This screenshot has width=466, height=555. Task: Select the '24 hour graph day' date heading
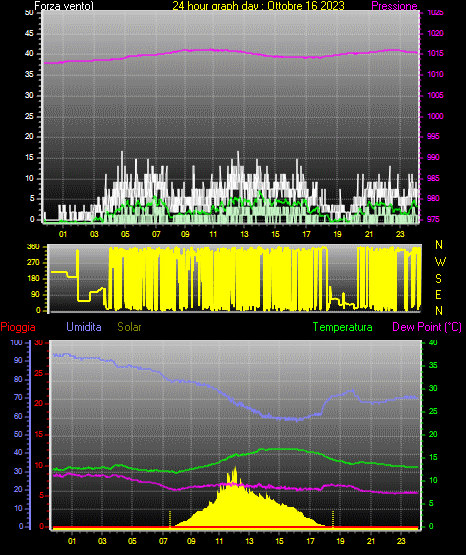click(x=258, y=6)
